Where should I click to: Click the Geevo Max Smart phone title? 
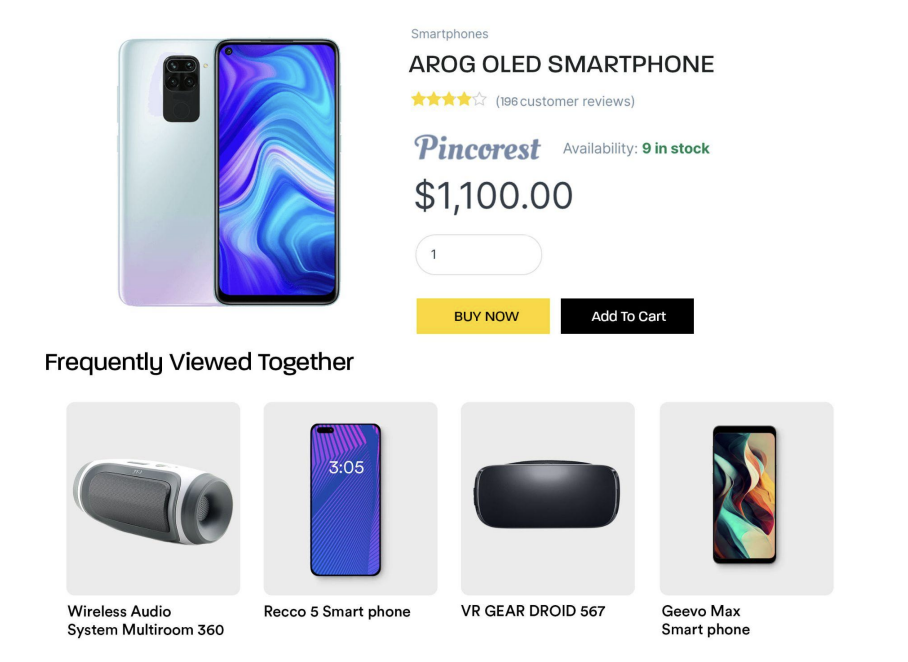coord(705,620)
